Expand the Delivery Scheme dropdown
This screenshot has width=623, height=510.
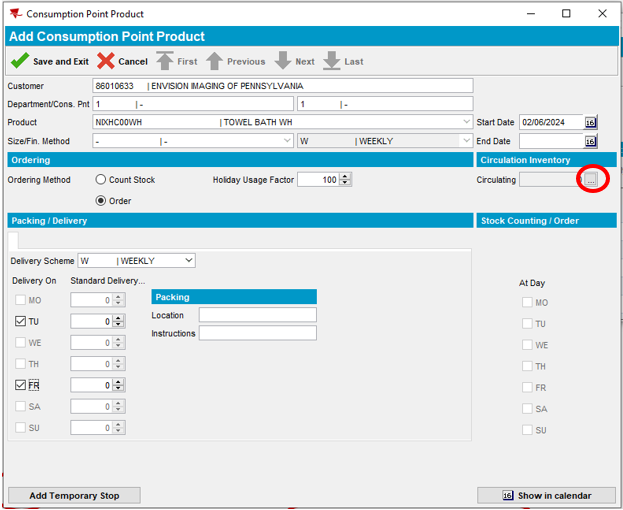188,261
